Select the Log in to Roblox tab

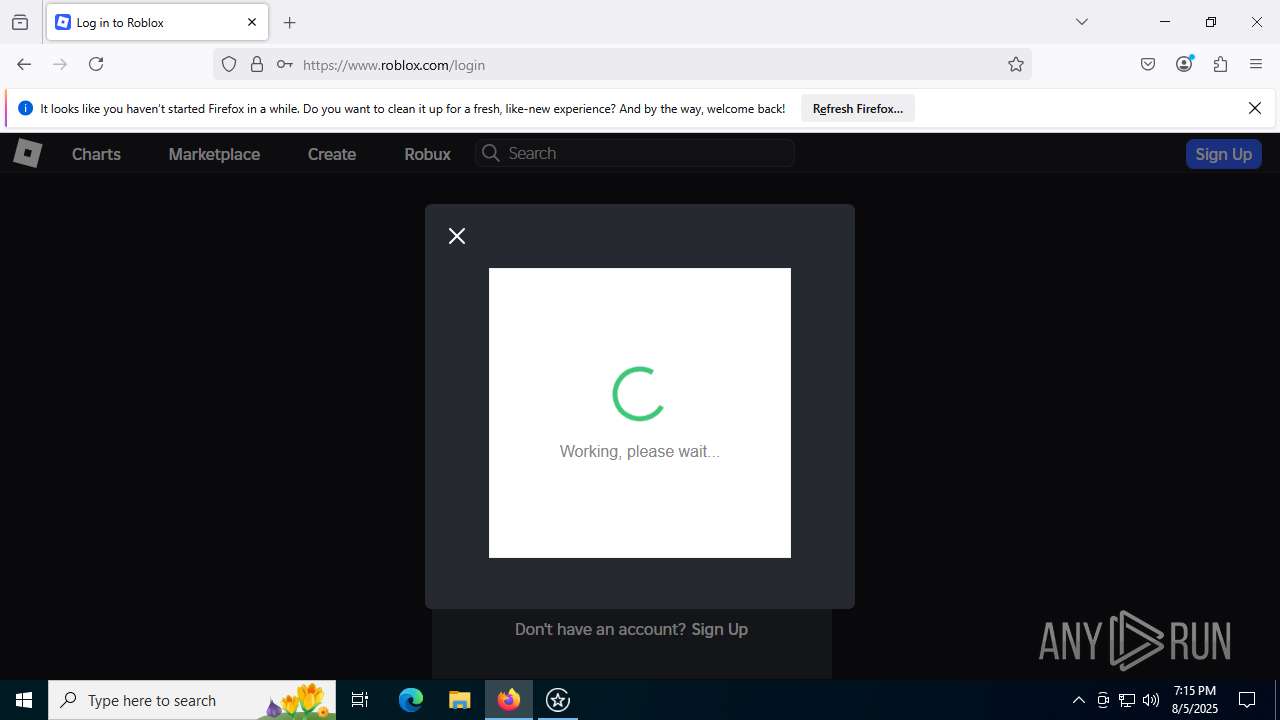click(157, 22)
